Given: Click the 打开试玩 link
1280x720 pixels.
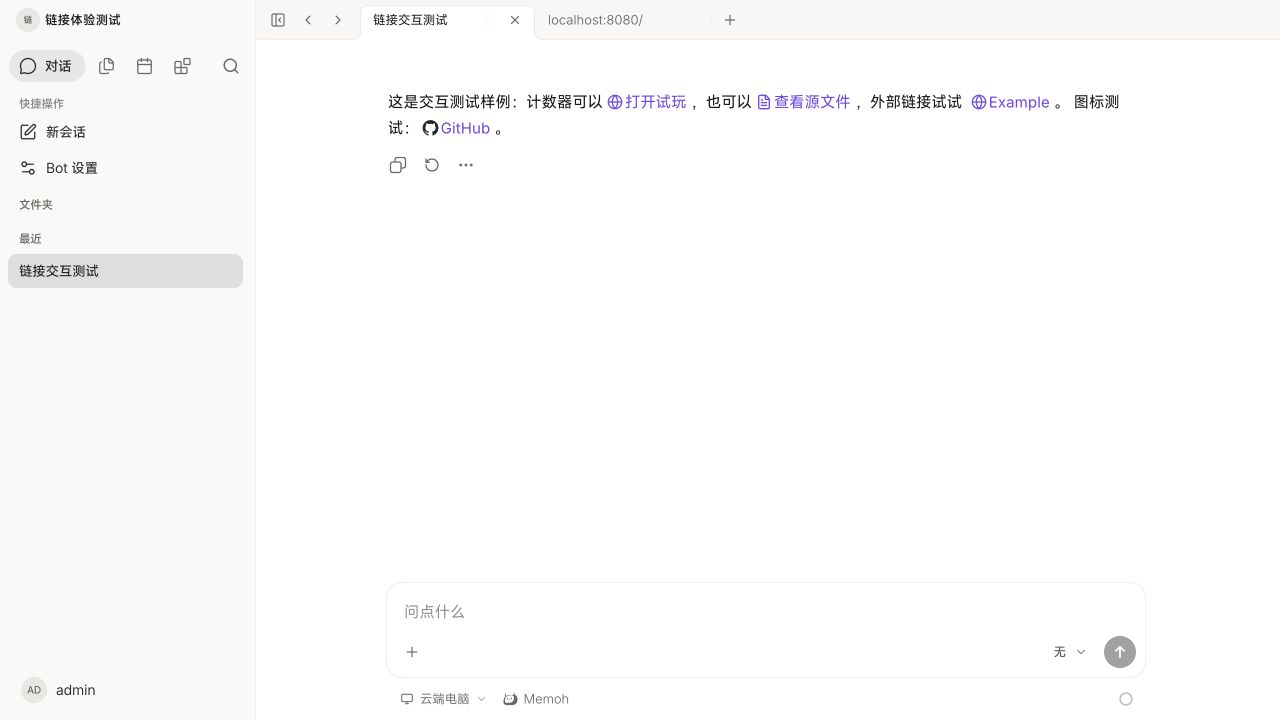Looking at the screenshot, I should pyautogui.click(x=647, y=102).
